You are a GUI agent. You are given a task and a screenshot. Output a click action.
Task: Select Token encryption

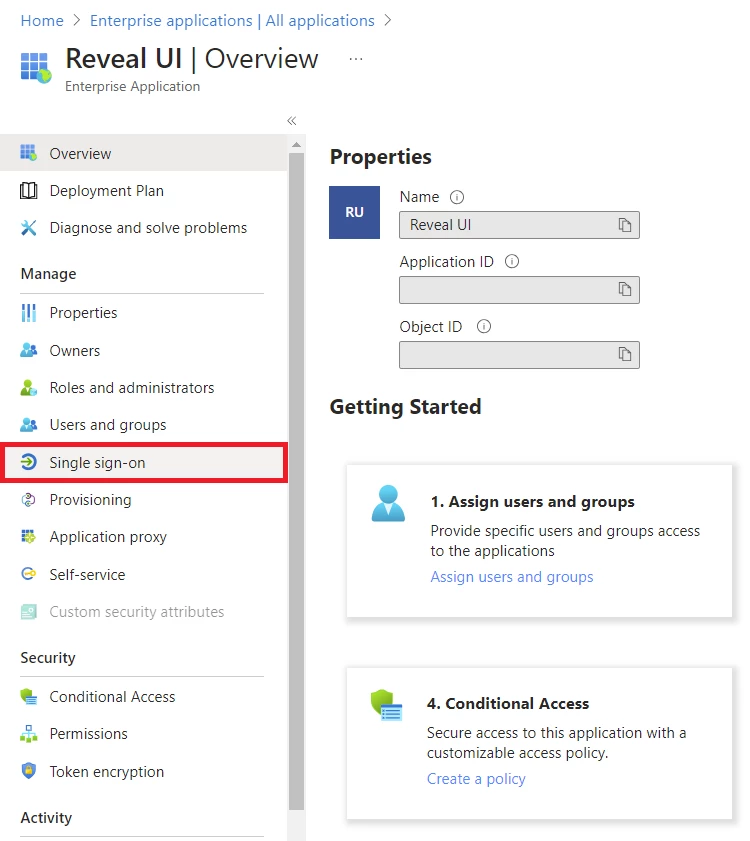tap(143, 771)
